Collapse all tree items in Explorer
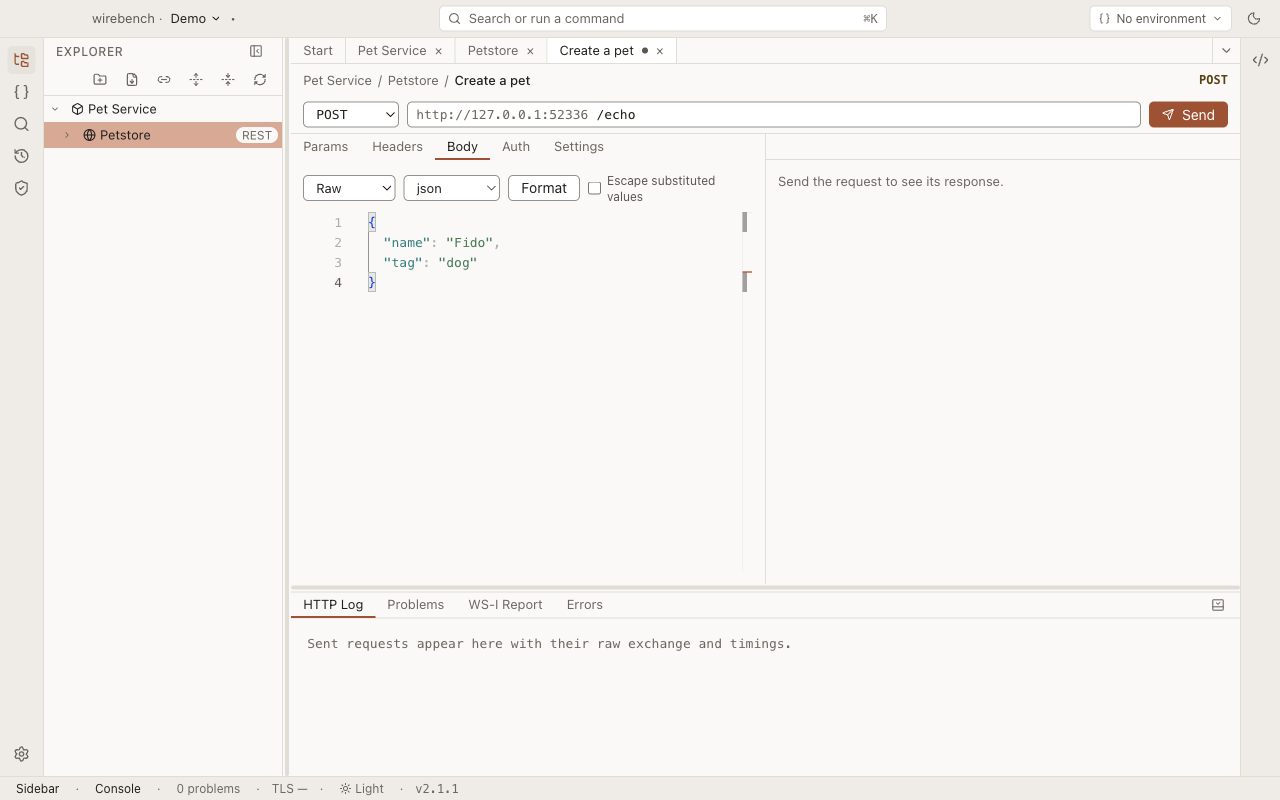Image resolution: width=1280 pixels, height=800 pixels. tap(228, 80)
